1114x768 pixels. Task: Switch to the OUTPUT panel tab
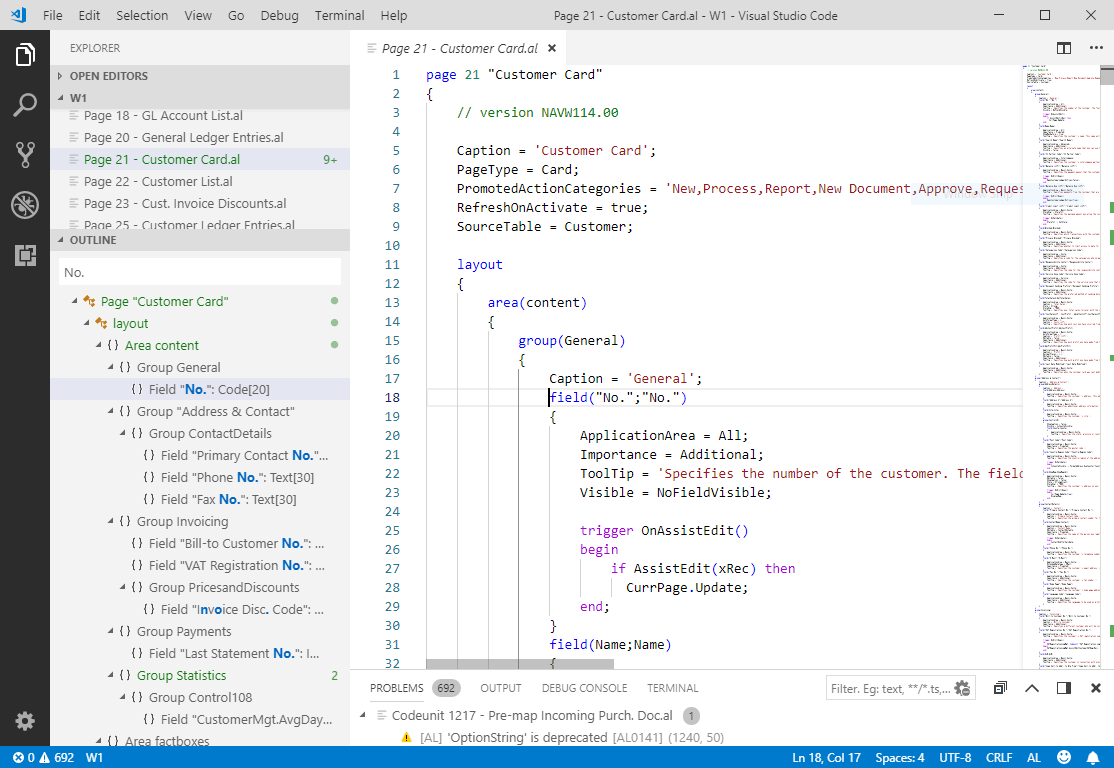501,688
